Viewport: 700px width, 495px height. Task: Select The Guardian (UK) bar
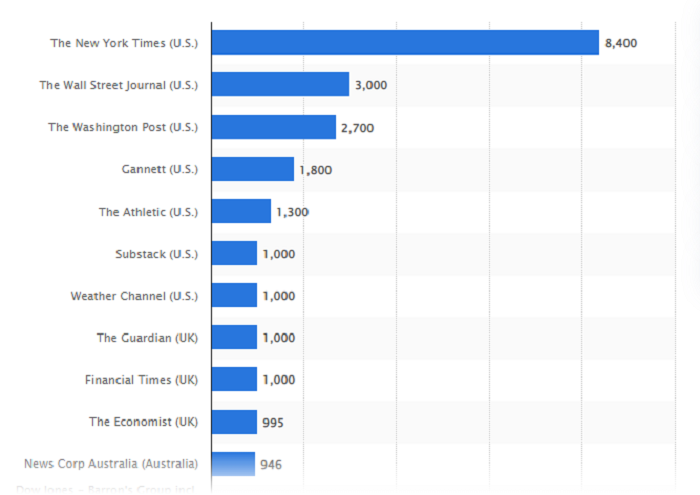(x=234, y=337)
